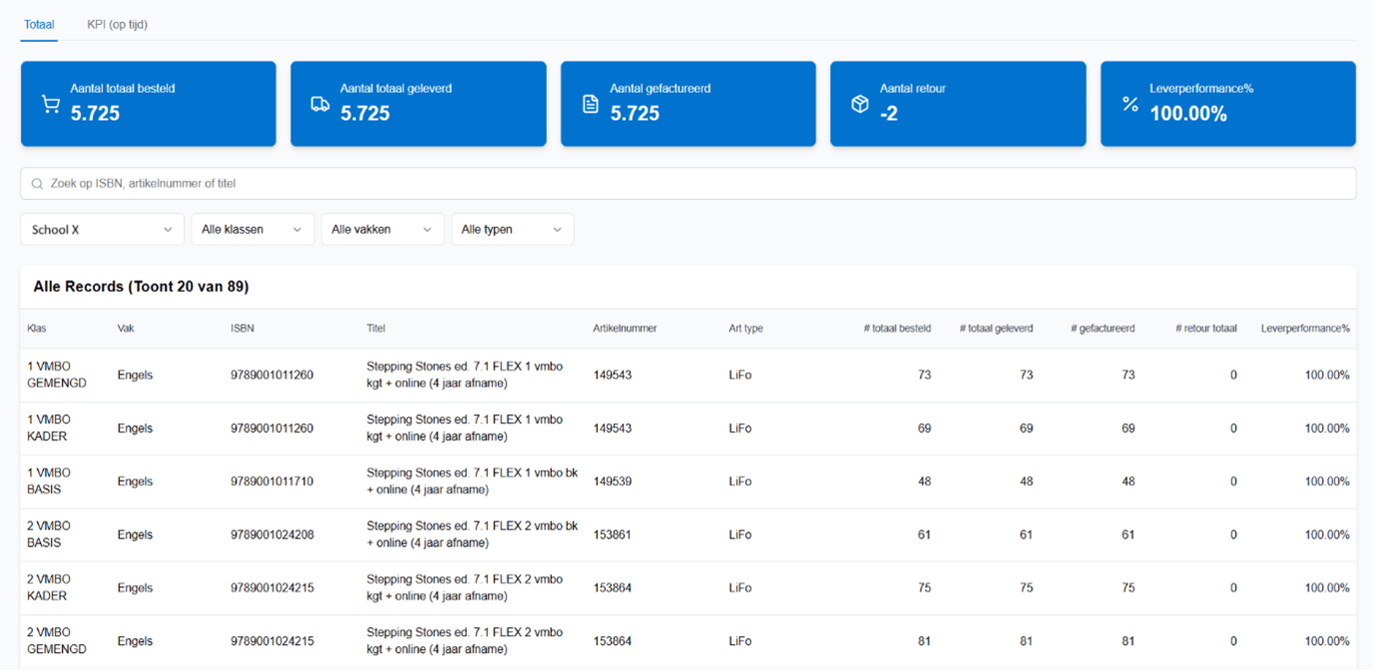Click 100.00% in the 1 VMBO GEMENGD row
The image size is (1378, 672).
(1327, 375)
